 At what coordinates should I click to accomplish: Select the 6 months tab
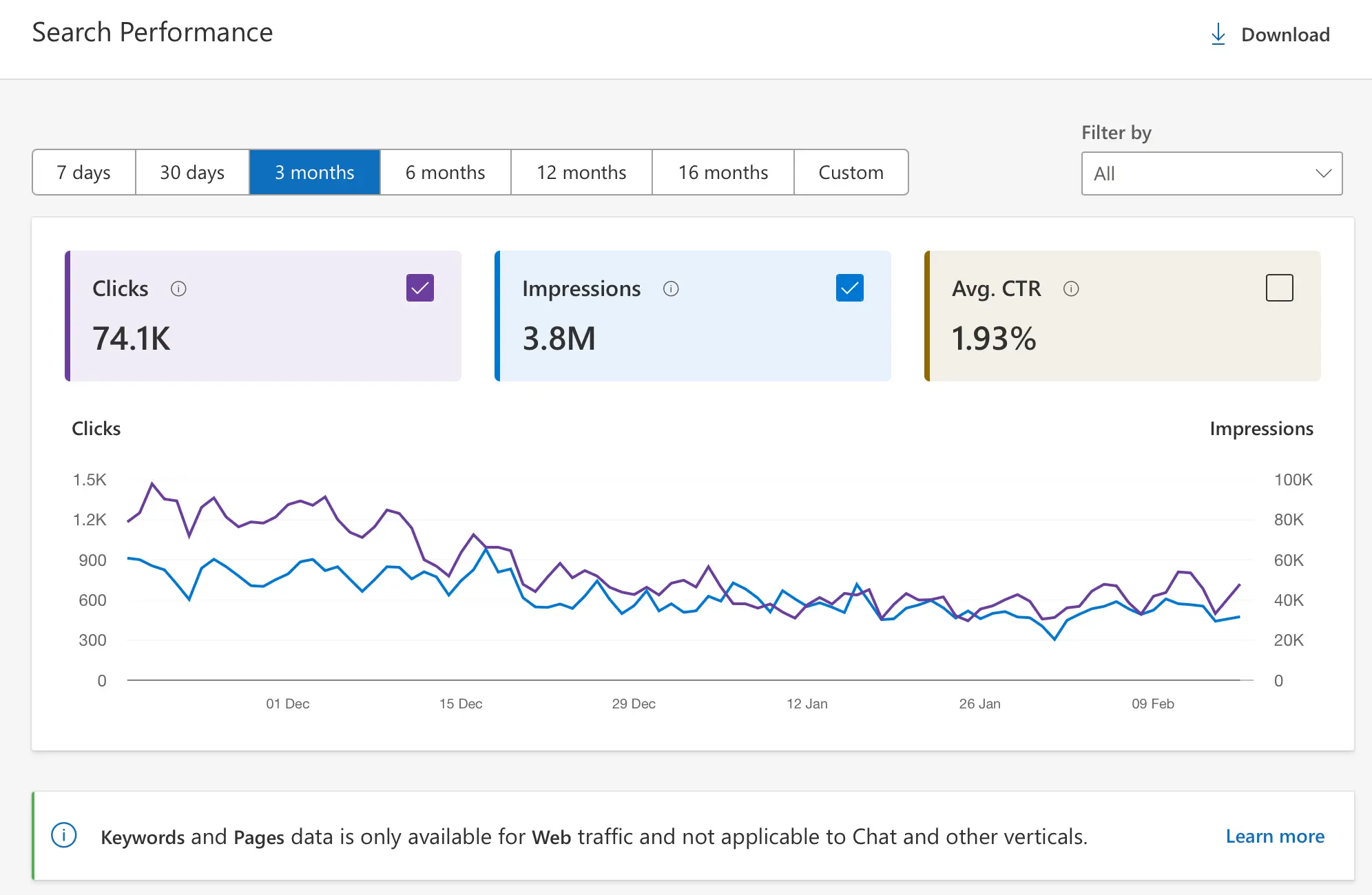tap(445, 172)
